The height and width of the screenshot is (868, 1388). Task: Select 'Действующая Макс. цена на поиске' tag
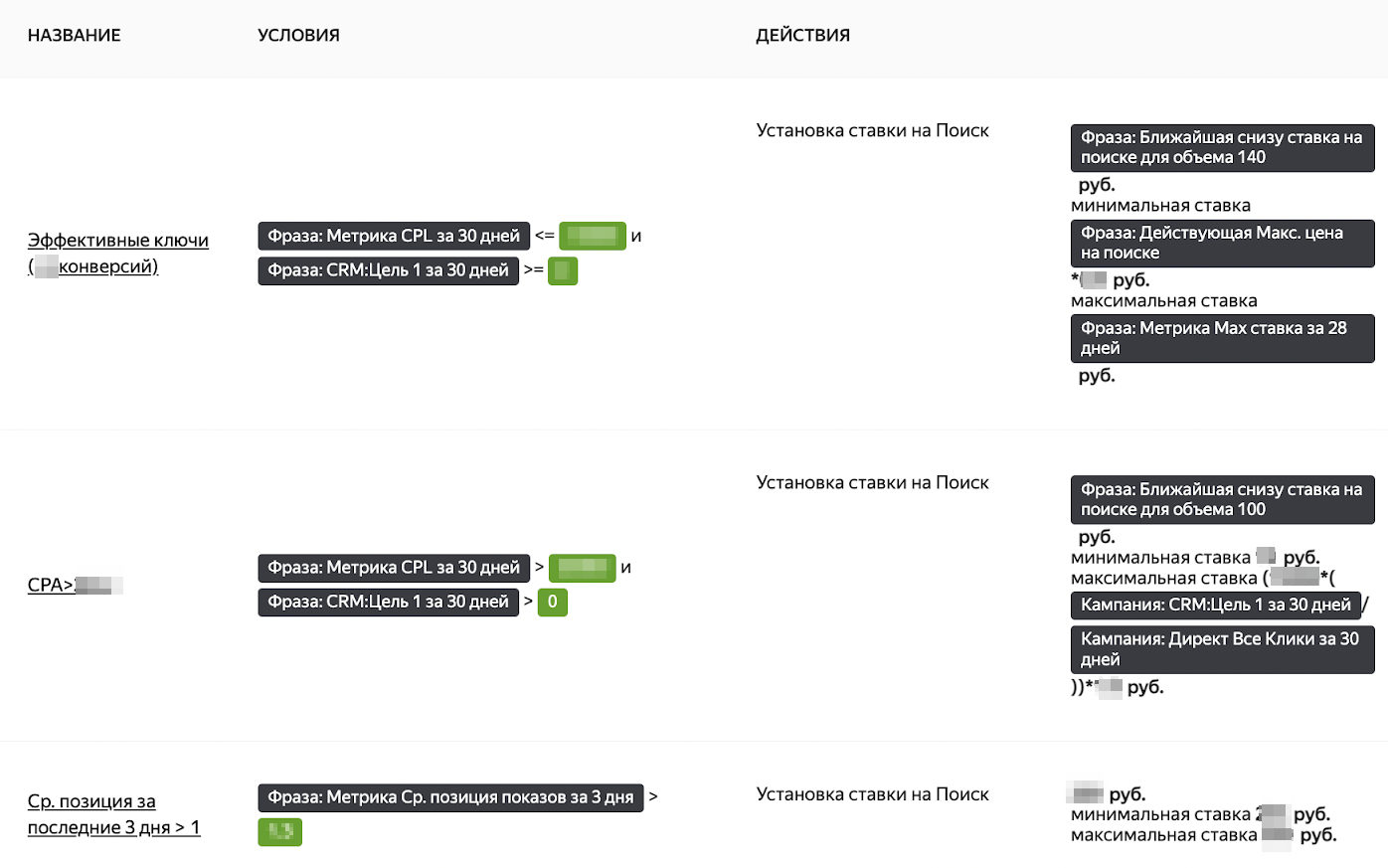[x=1223, y=244]
